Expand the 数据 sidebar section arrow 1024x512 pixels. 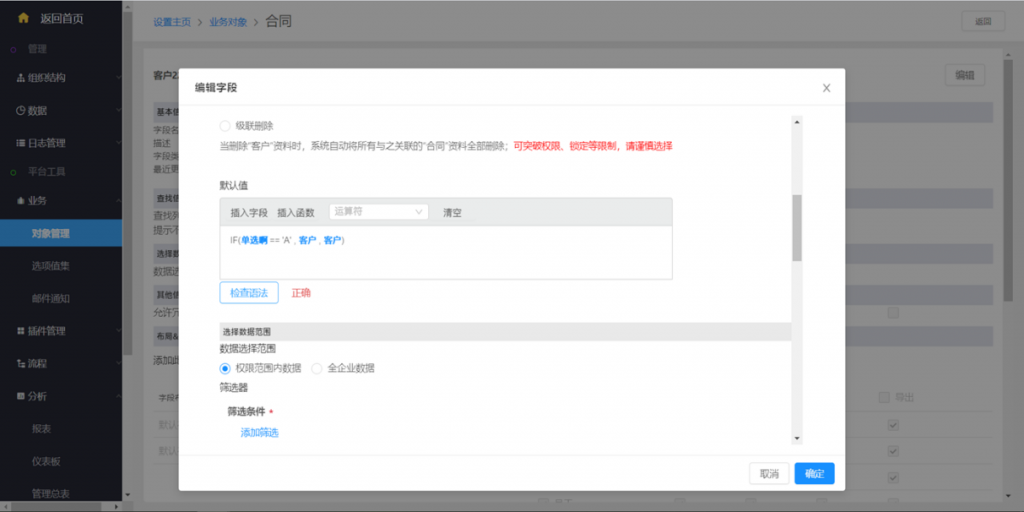pyautogui.click(x=118, y=111)
